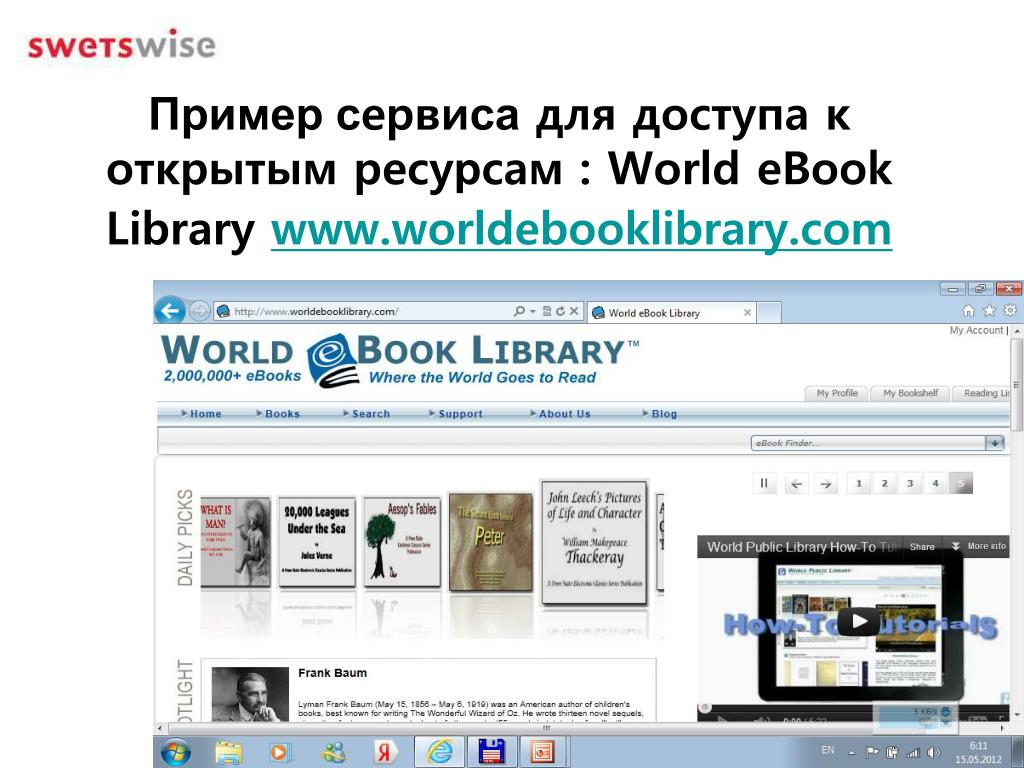Open the Aesop's Fables book cover
Screen dimensions: 1024x768
[402, 541]
